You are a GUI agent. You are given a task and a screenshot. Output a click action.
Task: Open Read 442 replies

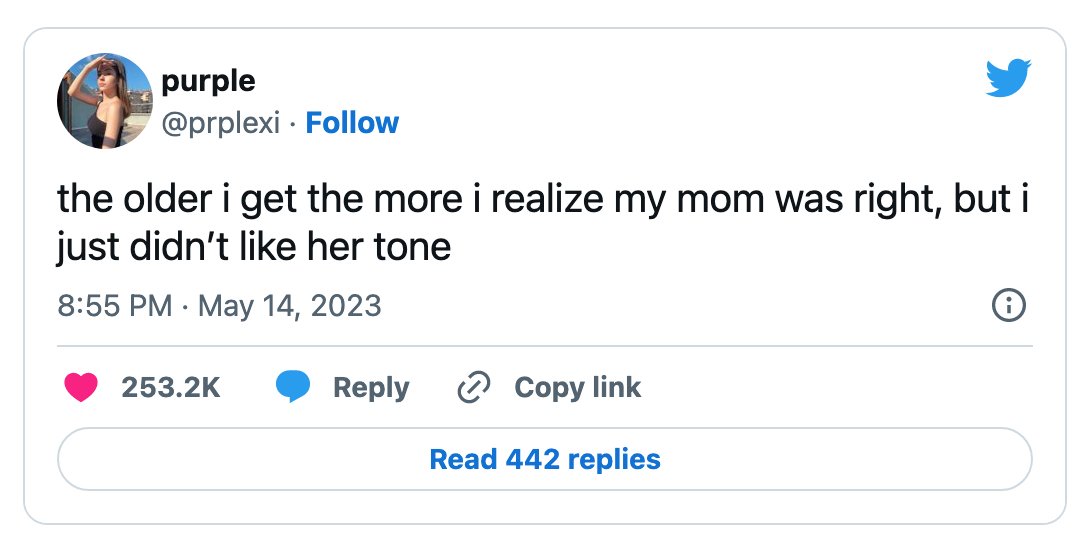coord(545,459)
